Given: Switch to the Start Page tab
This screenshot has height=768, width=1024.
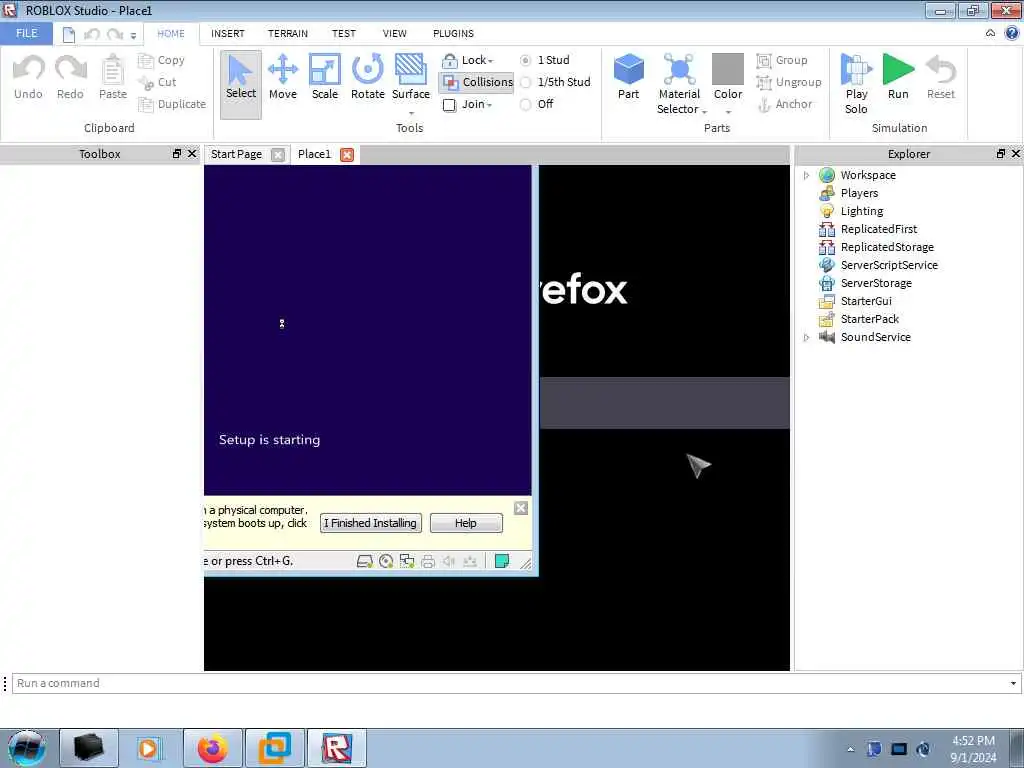Looking at the screenshot, I should coord(236,154).
